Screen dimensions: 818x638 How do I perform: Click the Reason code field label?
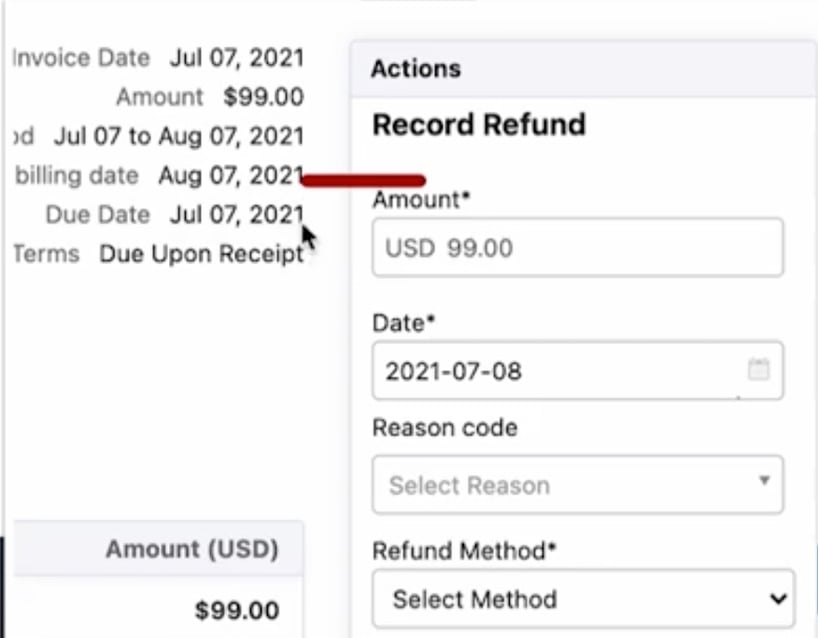pos(444,428)
